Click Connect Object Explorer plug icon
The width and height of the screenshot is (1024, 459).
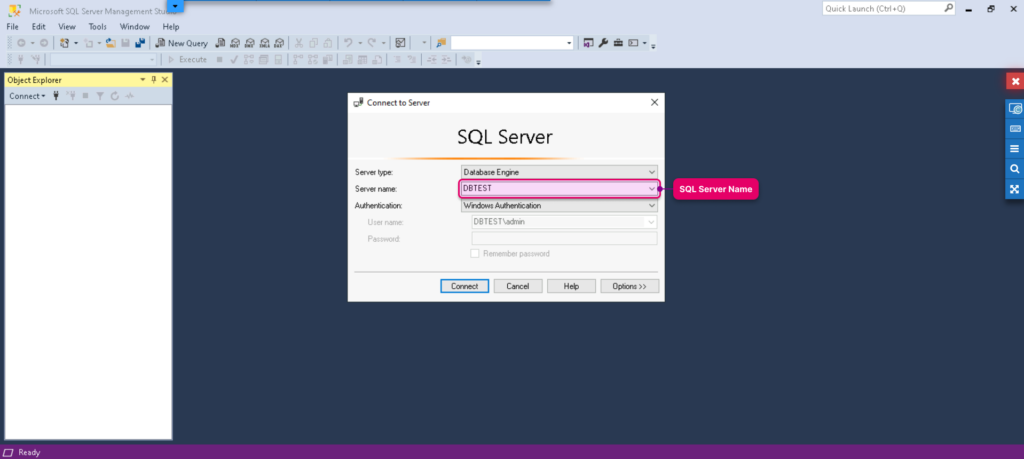[x=56, y=96]
